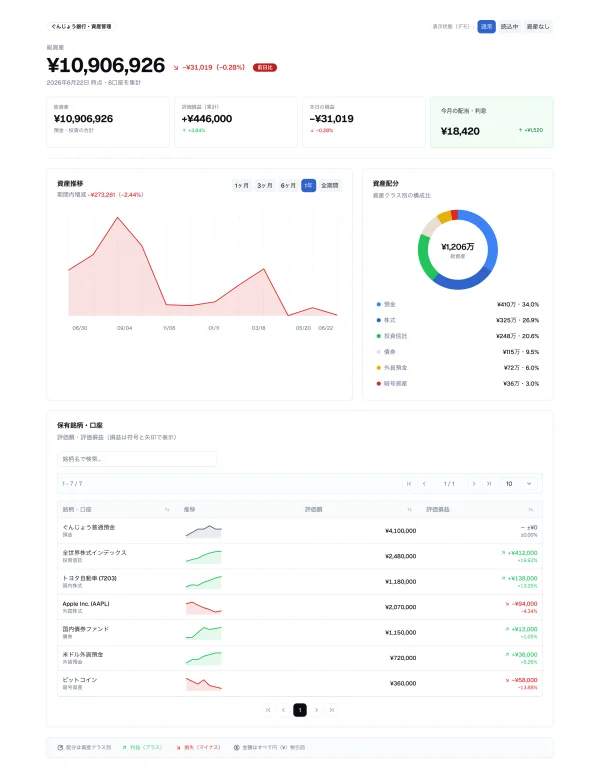Go to first page in top pager
Image resolution: width=600 pixels, height=778 pixels.
[409, 483]
